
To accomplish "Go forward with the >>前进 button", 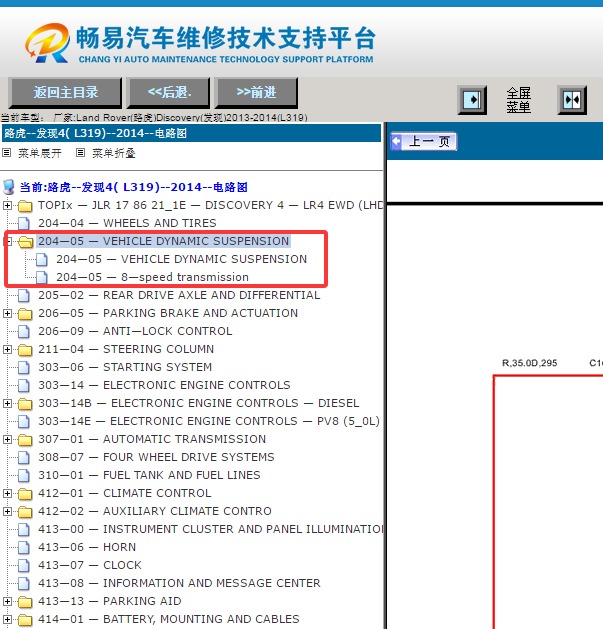I will pyautogui.click(x=256, y=93).
